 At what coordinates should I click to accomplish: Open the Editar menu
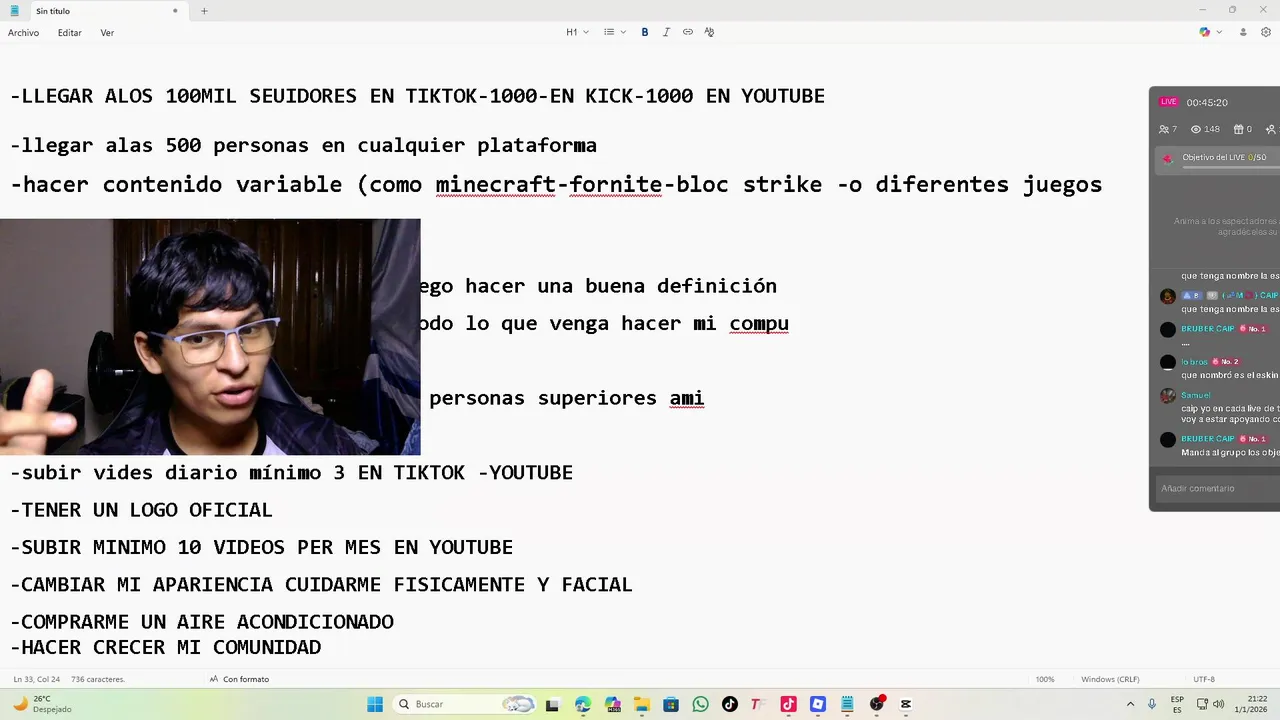coord(69,33)
